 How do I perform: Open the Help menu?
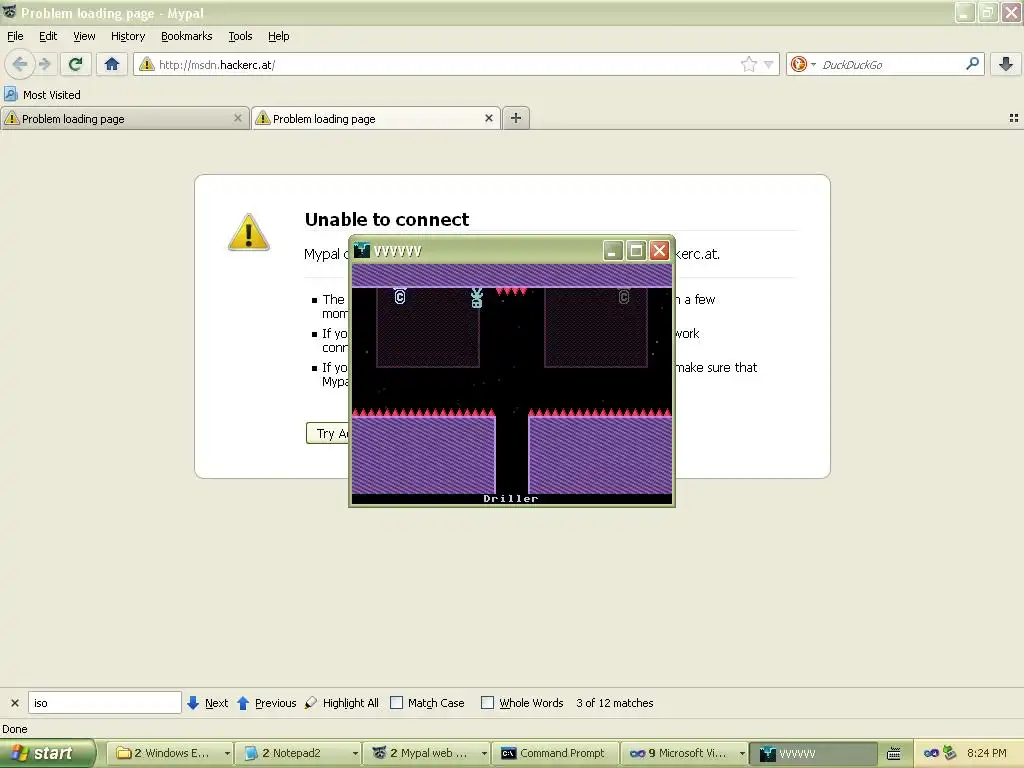(278, 36)
